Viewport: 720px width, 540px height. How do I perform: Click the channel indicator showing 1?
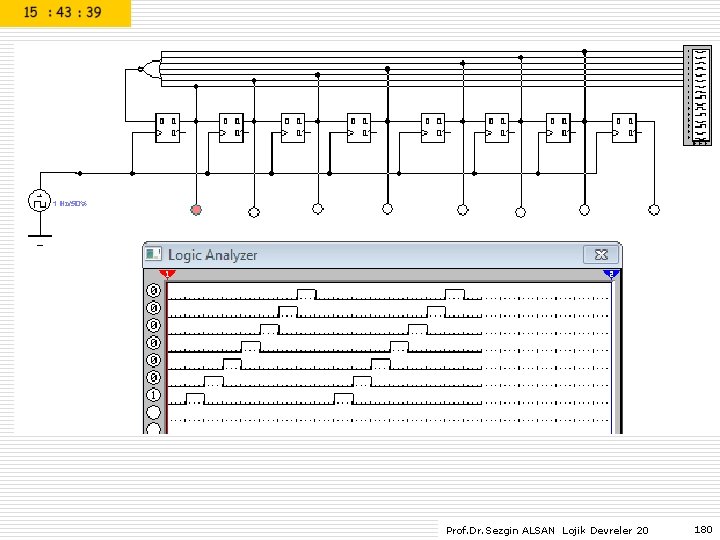point(154,395)
